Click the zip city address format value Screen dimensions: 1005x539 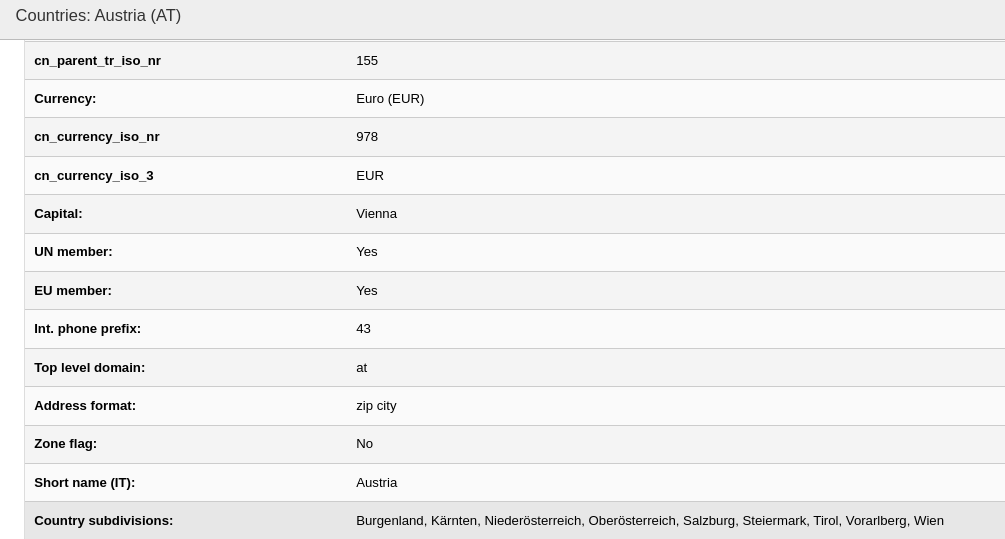[x=376, y=406]
